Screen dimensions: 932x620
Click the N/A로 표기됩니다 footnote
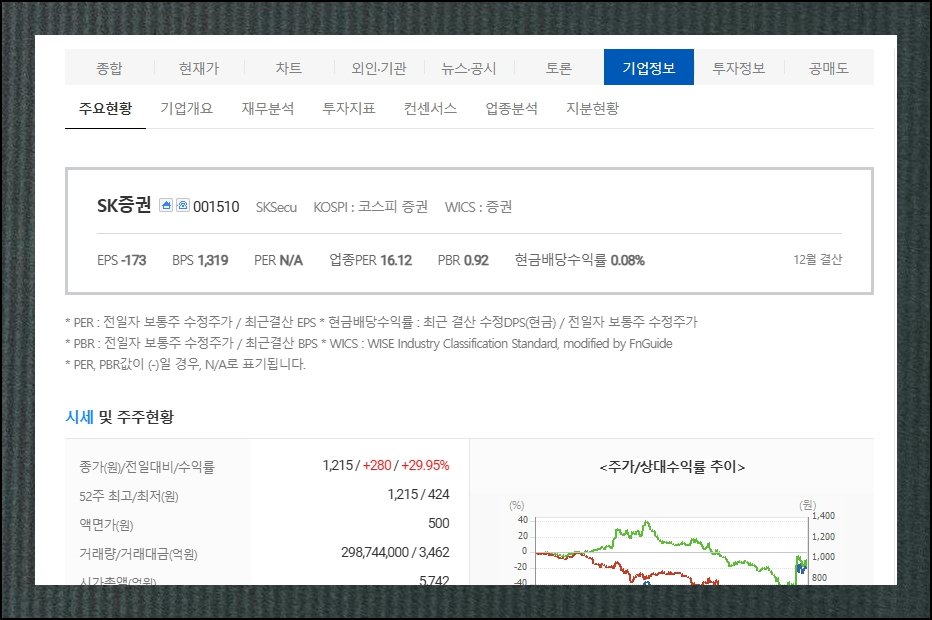click(185, 364)
